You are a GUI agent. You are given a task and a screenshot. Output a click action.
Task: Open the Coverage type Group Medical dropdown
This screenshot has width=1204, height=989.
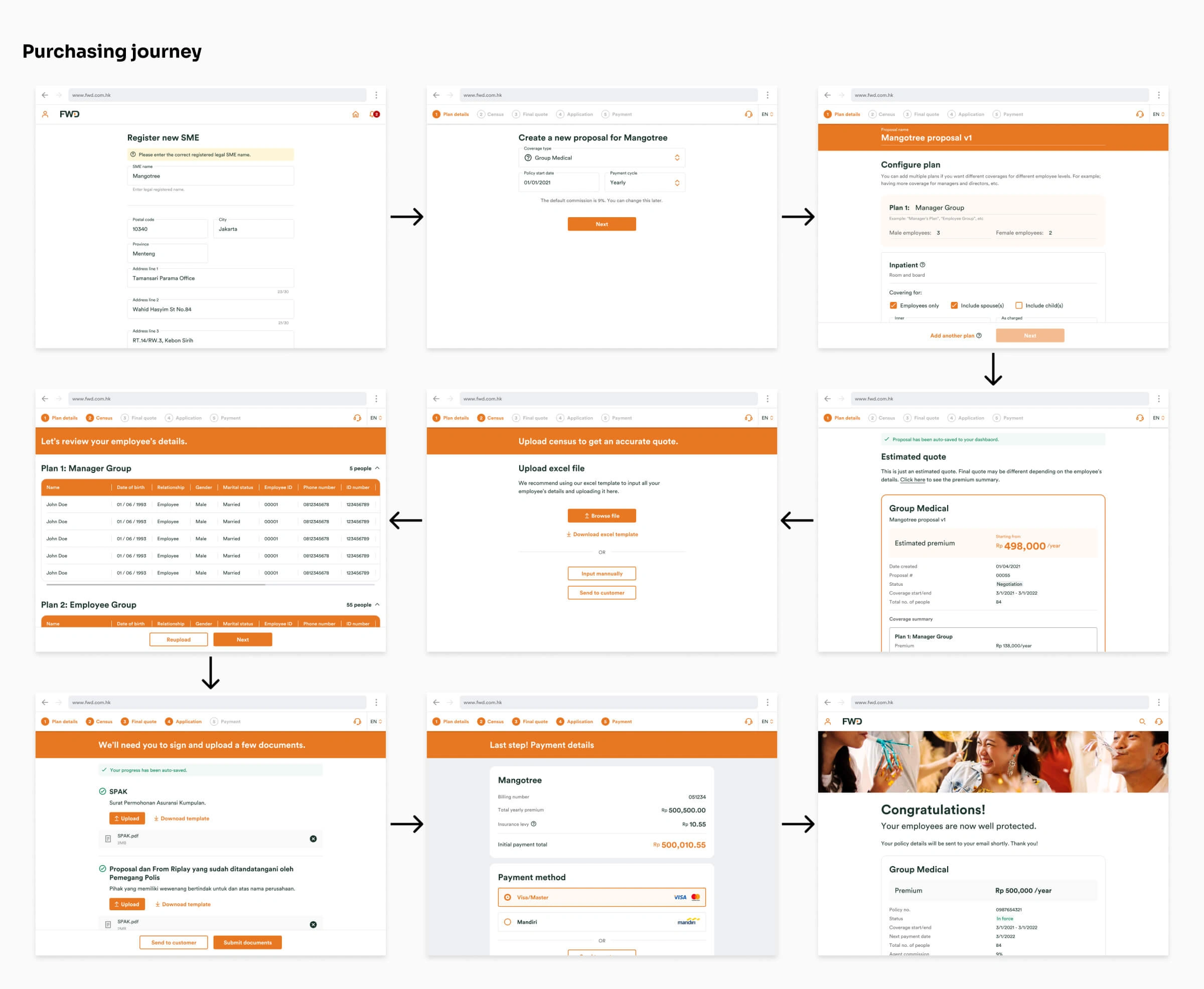click(x=601, y=158)
